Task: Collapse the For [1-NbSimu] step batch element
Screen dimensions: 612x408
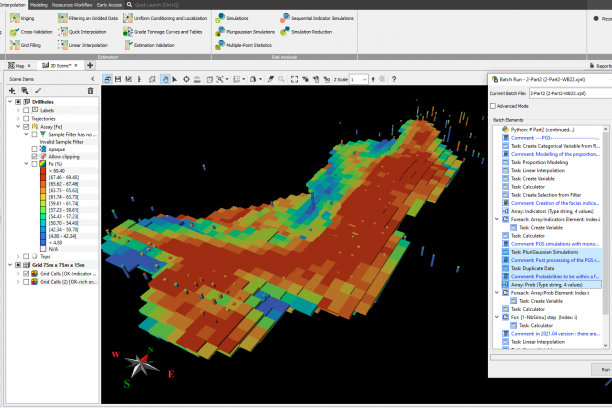Action: pos(497,317)
